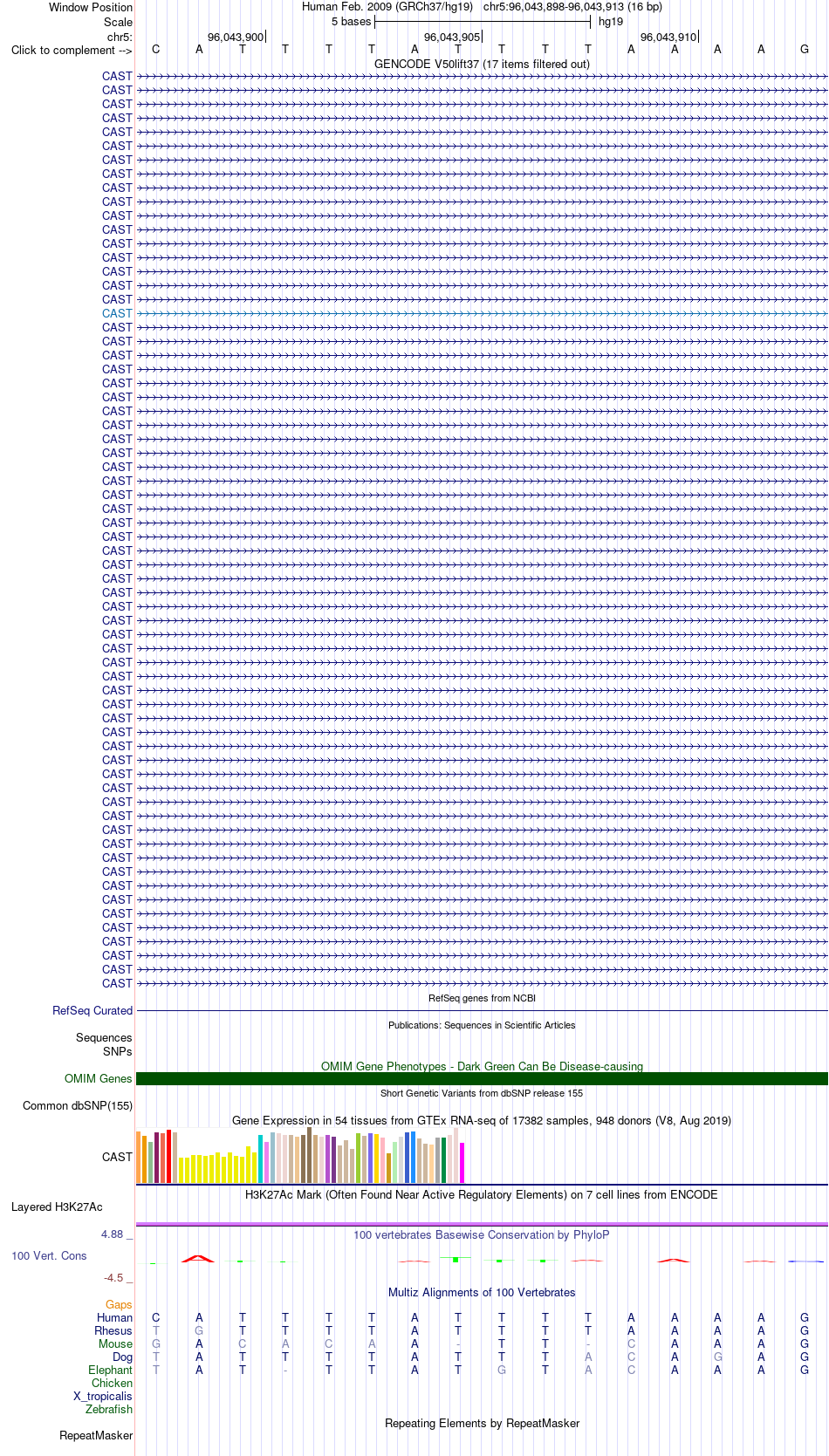This screenshot has width=829, height=1456.
Task: Click the 'RefSeq genes from NCBI' track title
Action: click(x=482, y=998)
